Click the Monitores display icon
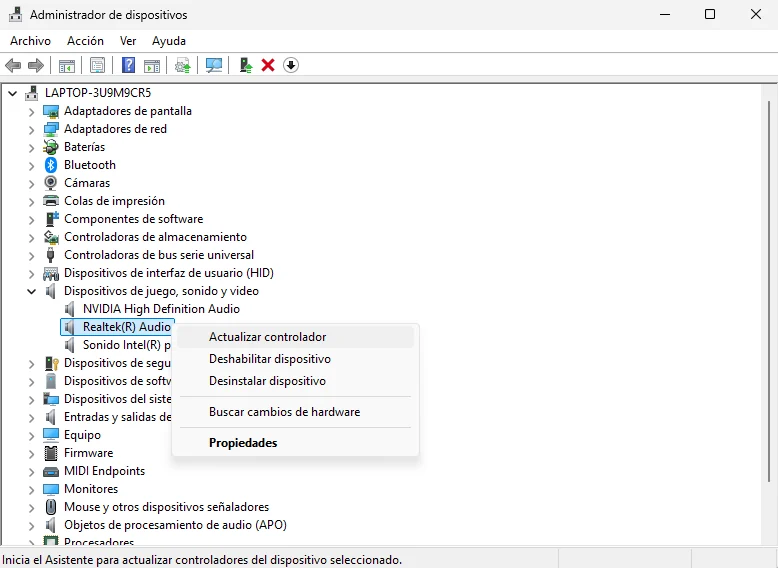This screenshot has width=778, height=568. (x=51, y=489)
